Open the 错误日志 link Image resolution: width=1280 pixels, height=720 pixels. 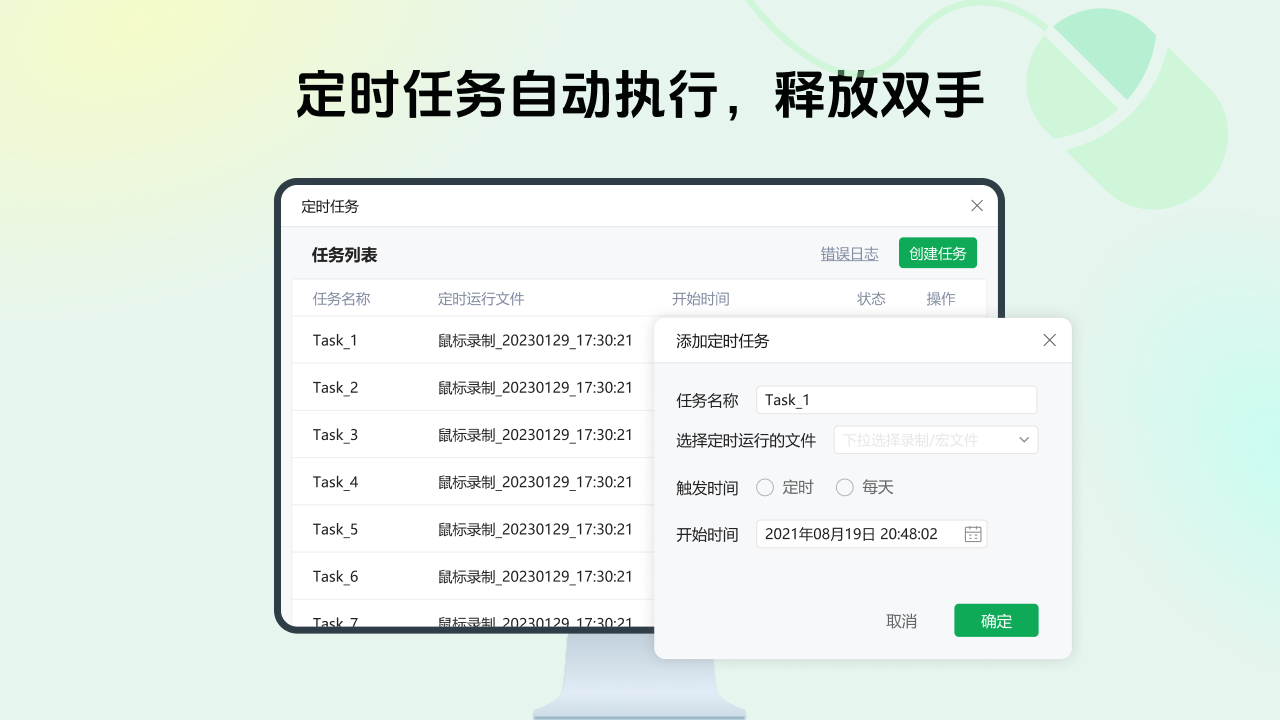point(849,253)
